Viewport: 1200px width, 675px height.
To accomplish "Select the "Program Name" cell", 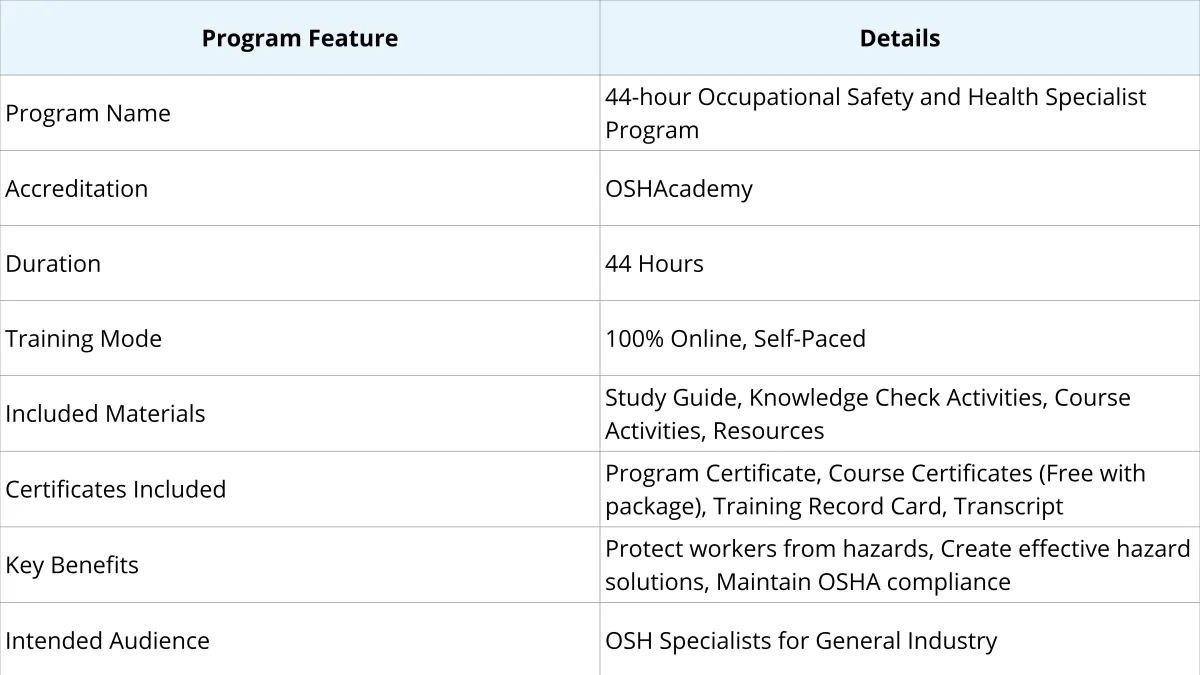I will coord(300,113).
